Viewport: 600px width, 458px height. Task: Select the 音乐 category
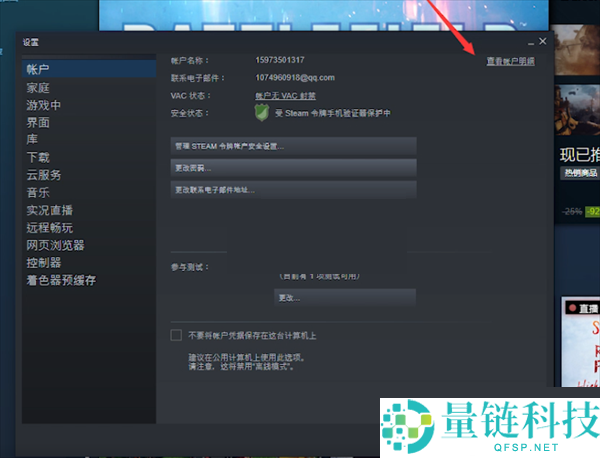pyautogui.click(x=38, y=193)
